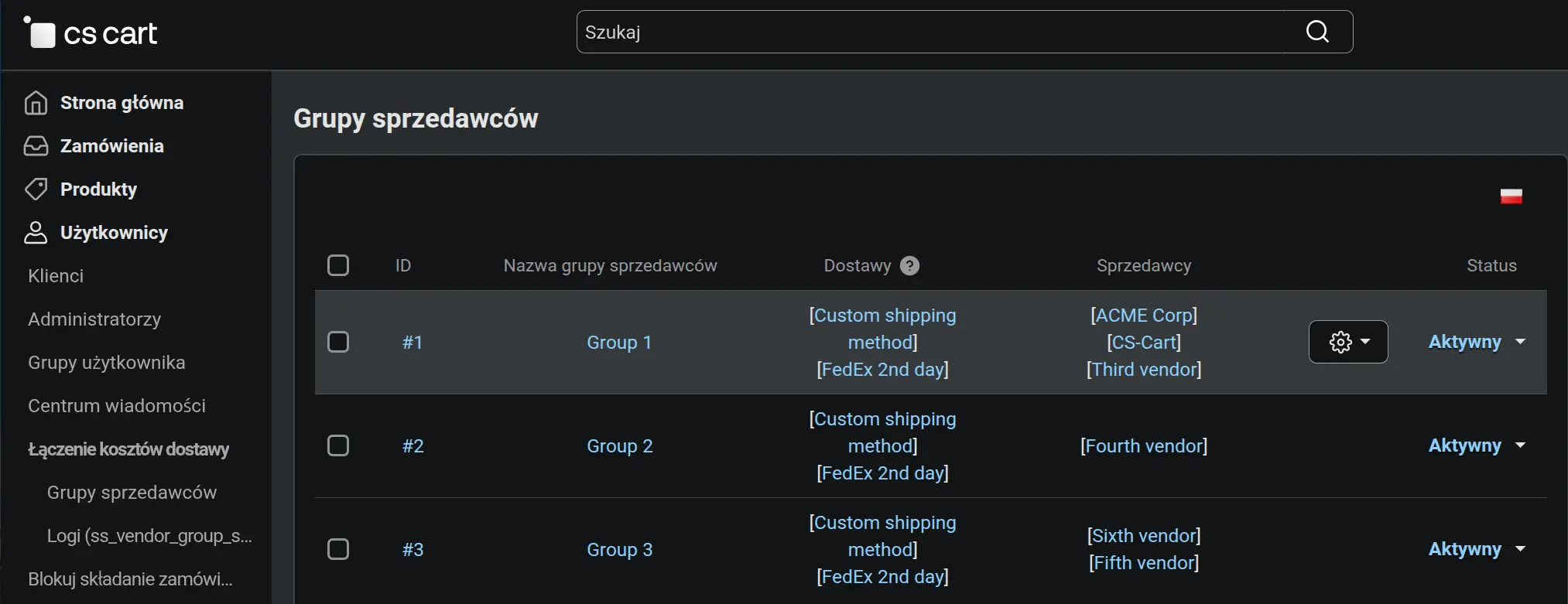This screenshot has width=1568, height=604.
Task: Click the Sprzedawcy column header
Action: pos(1144,266)
